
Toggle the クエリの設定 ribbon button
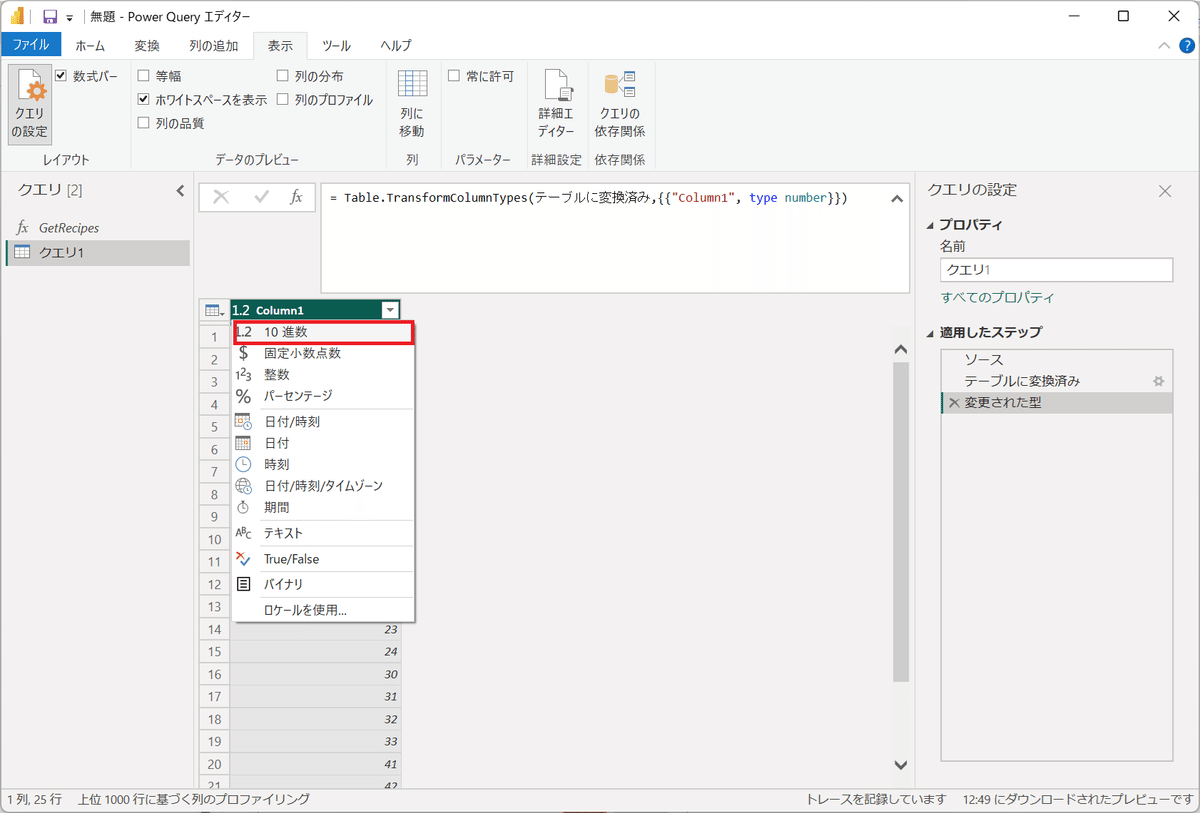coord(29,105)
